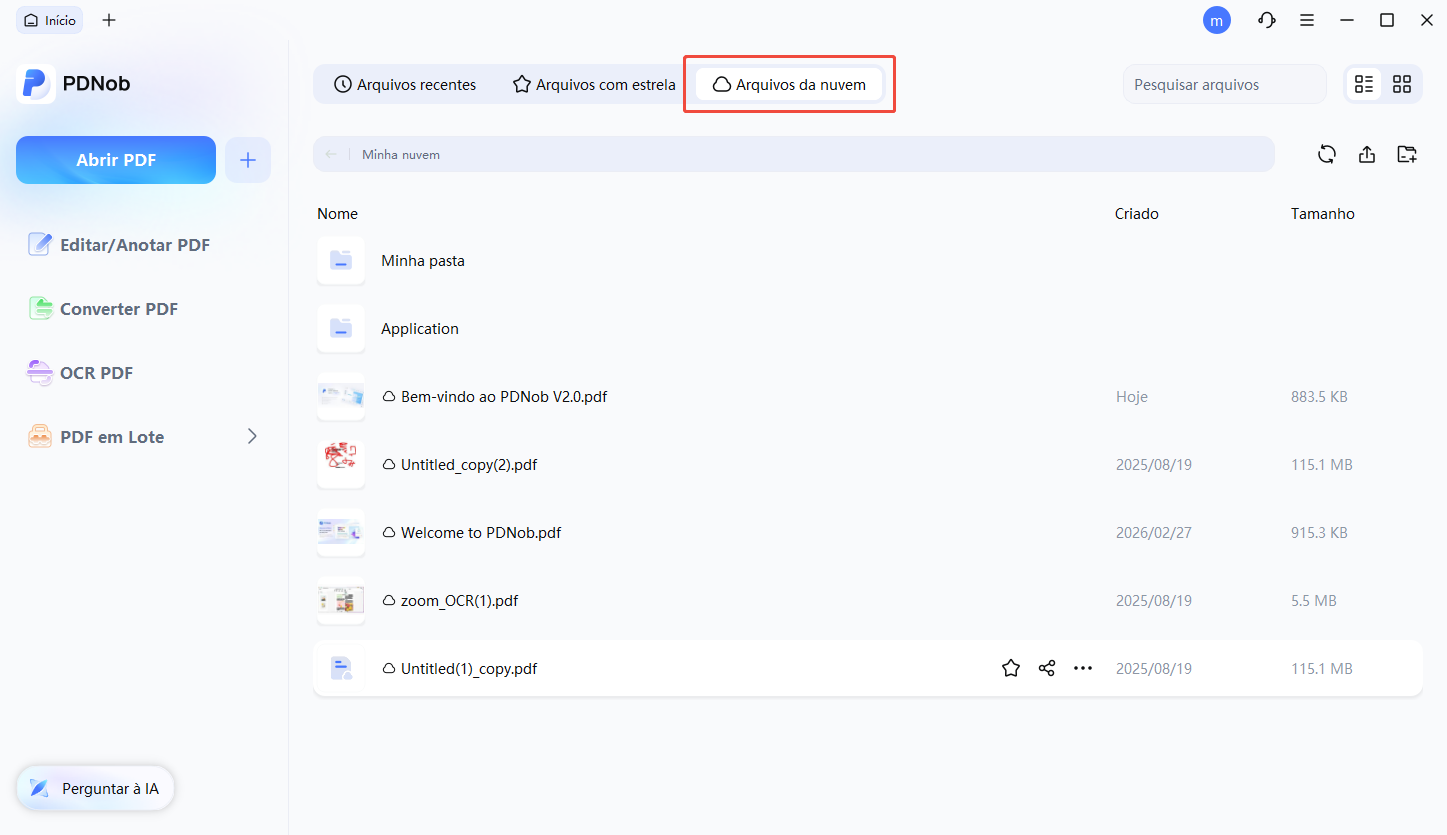Image resolution: width=1447 pixels, height=835 pixels.
Task: Create a new folder in Minha nuvem
Action: pyautogui.click(x=1407, y=154)
